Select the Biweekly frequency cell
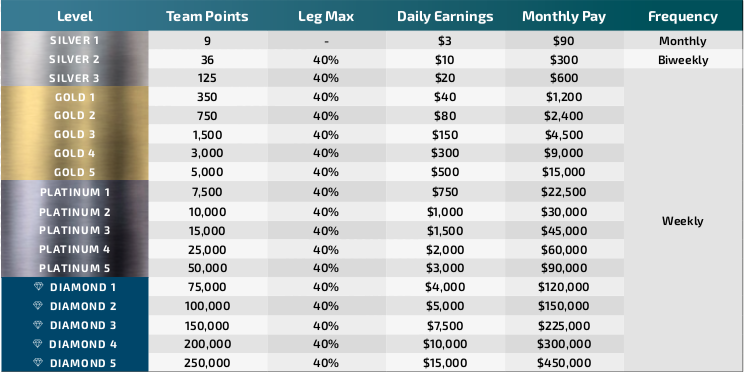The height and width of the screenshot is (372, 745). 684,59
